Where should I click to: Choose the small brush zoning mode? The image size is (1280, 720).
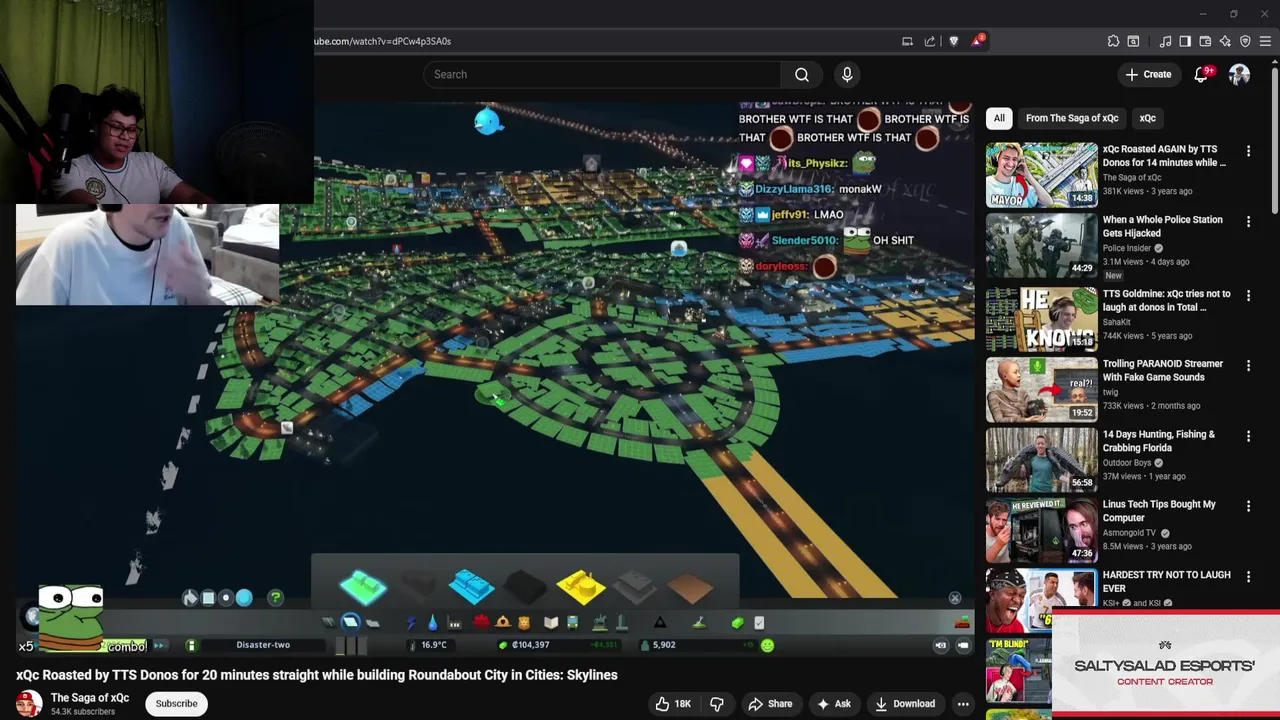point(226,597)
